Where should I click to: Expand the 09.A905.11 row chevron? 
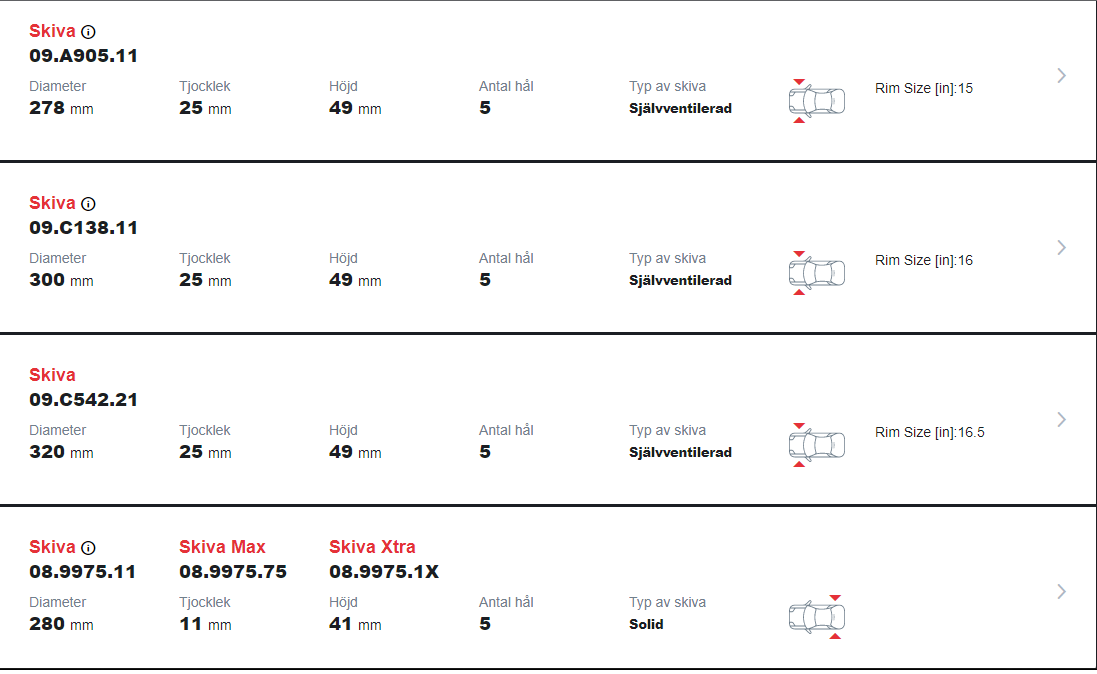pos(1061,76)
